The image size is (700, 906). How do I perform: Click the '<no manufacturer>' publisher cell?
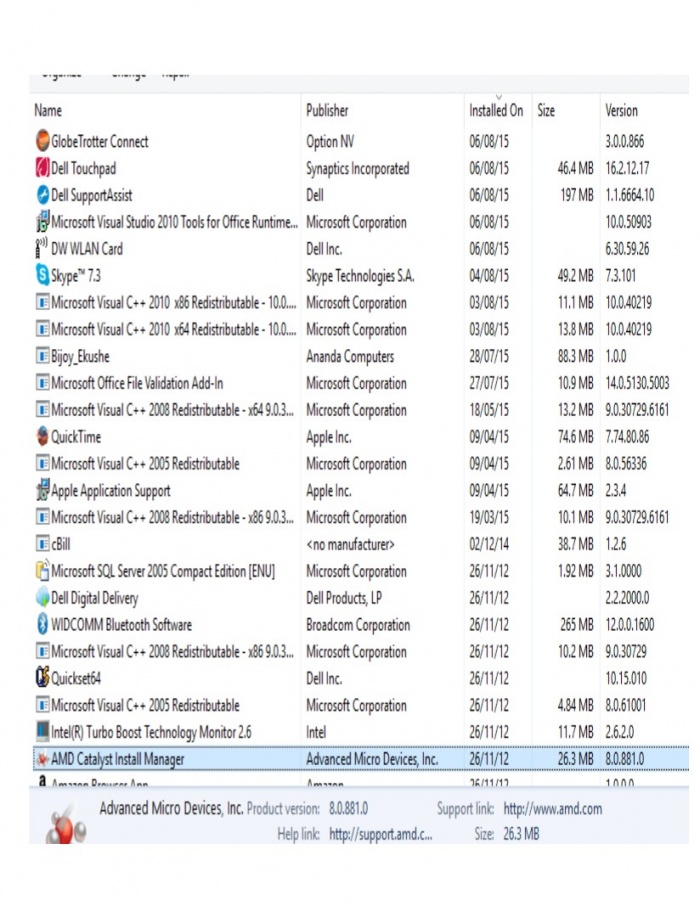(350, 544)
